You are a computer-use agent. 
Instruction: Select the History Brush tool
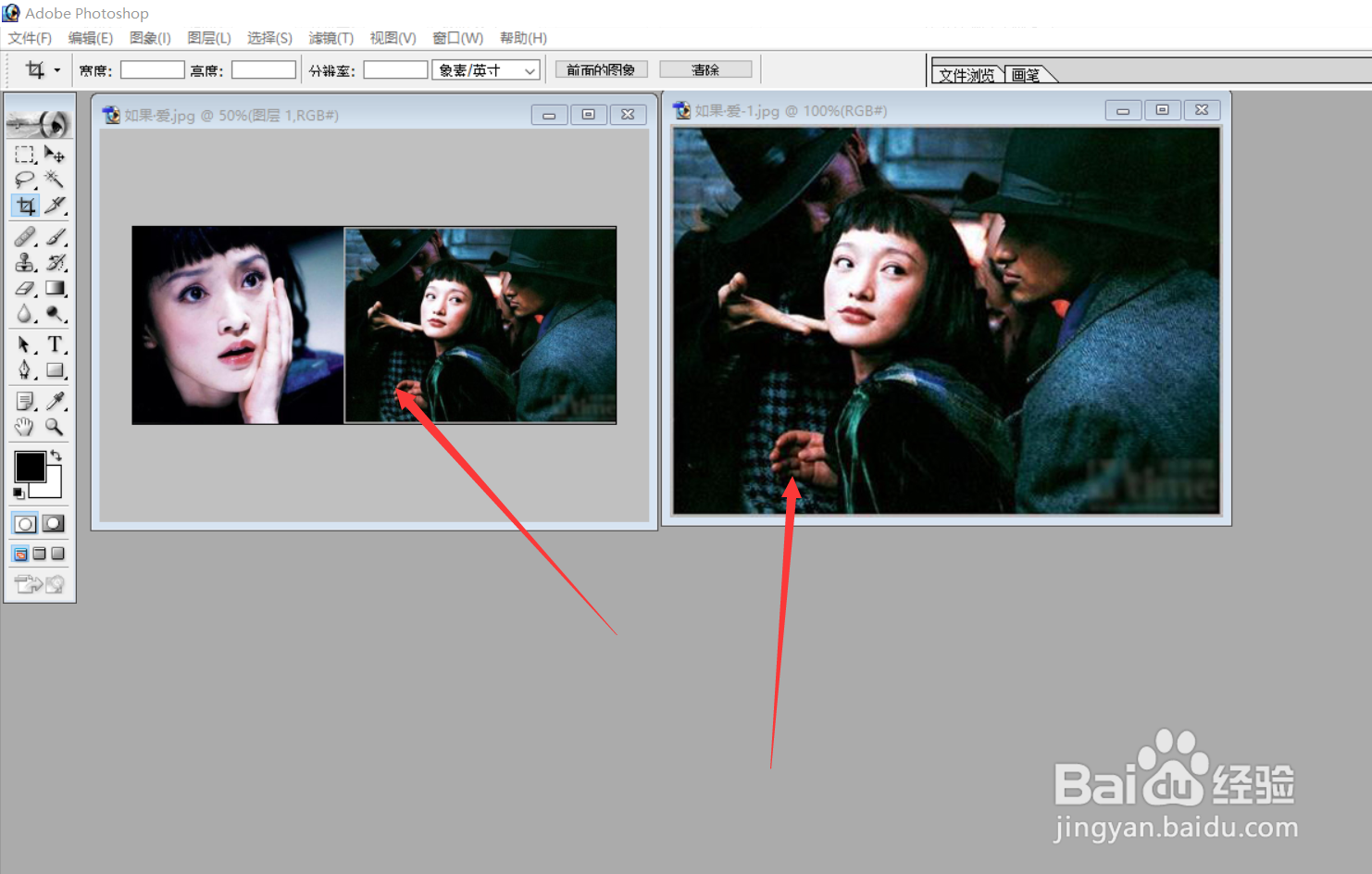(55, 263)
